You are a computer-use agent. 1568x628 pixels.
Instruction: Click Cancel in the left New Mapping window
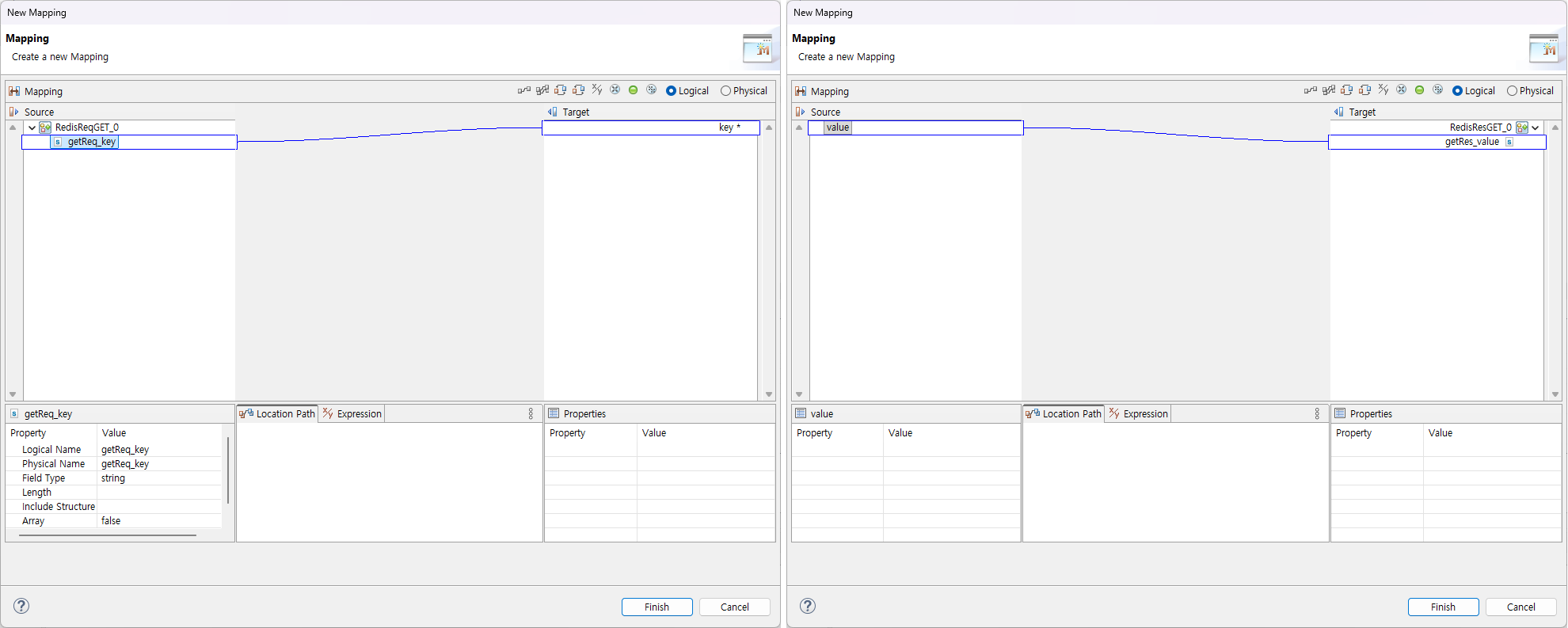pyautogui.click(x=735, y=607)
